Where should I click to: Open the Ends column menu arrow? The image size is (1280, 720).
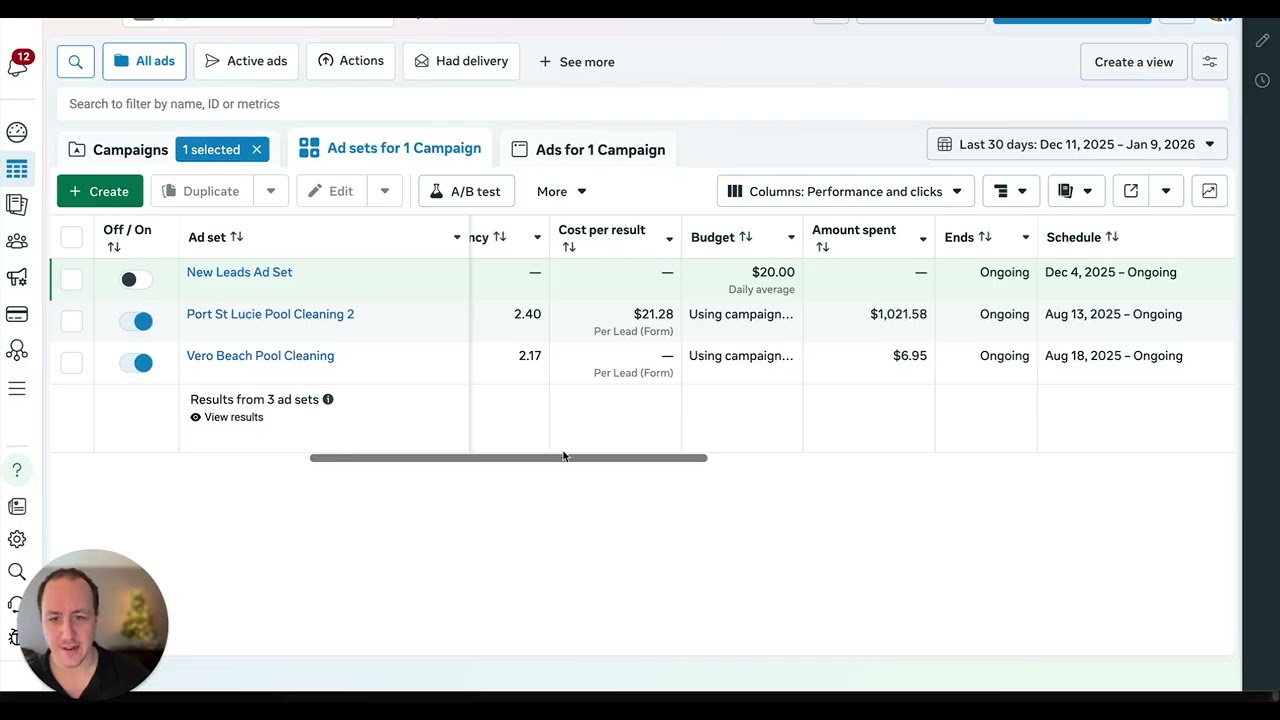pyautogui.click(x=1025, y=237)
